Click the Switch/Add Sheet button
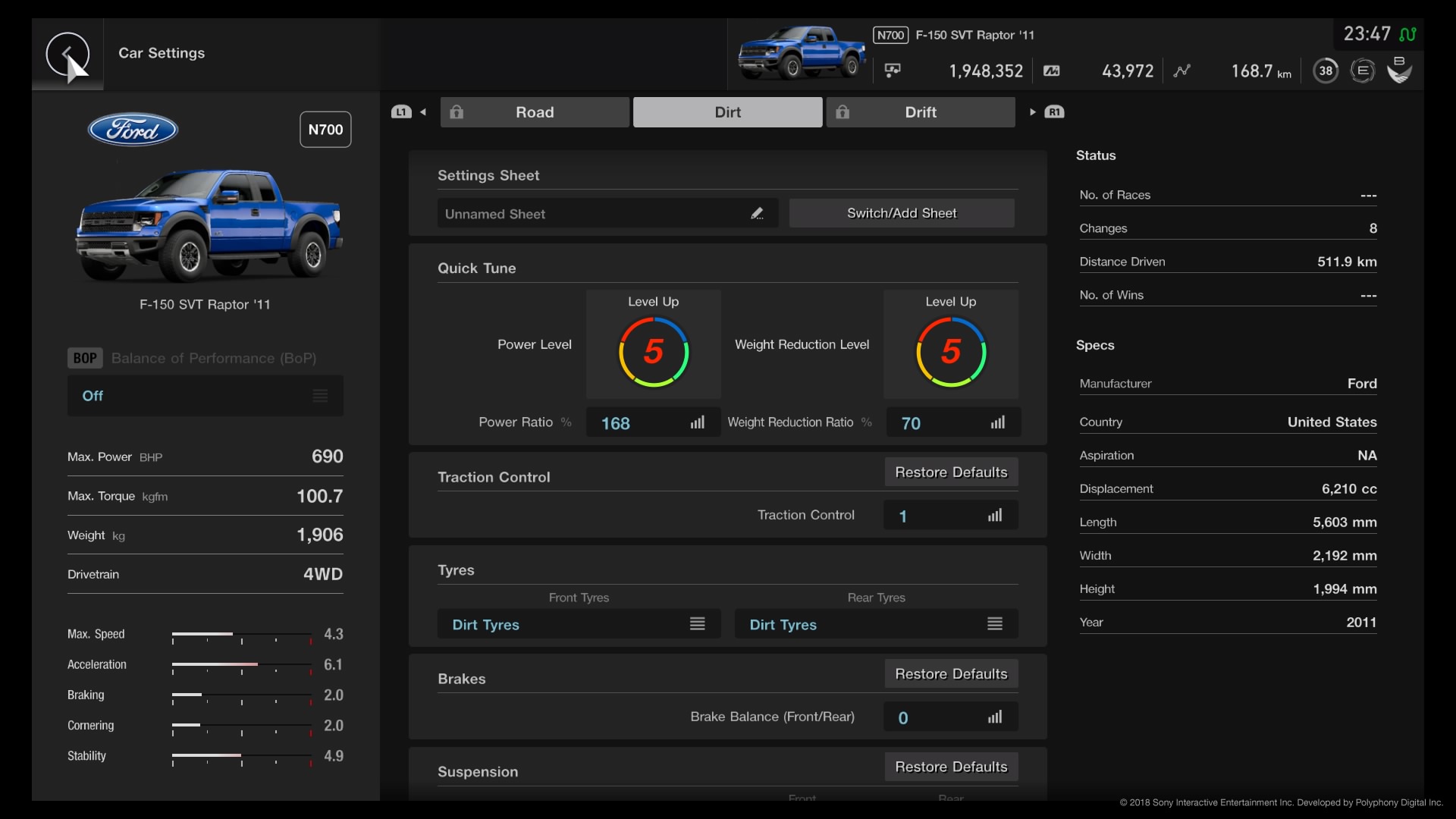Viewport: 1456px width, 819px height. tap(902, 213)
